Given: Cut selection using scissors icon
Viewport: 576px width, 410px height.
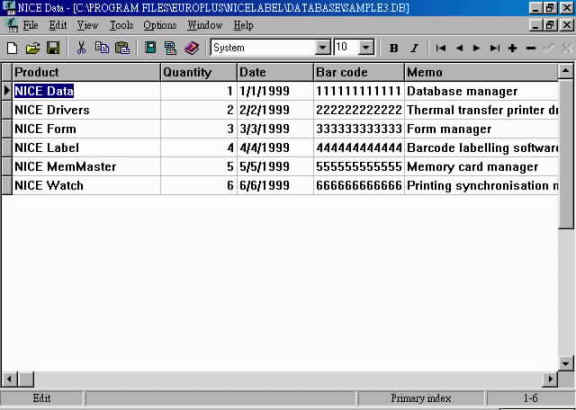Looking at the screenshot, I should pos(81,48).
